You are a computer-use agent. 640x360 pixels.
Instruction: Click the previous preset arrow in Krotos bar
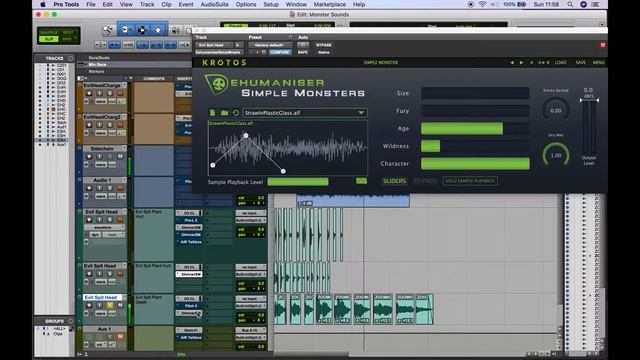512,62
